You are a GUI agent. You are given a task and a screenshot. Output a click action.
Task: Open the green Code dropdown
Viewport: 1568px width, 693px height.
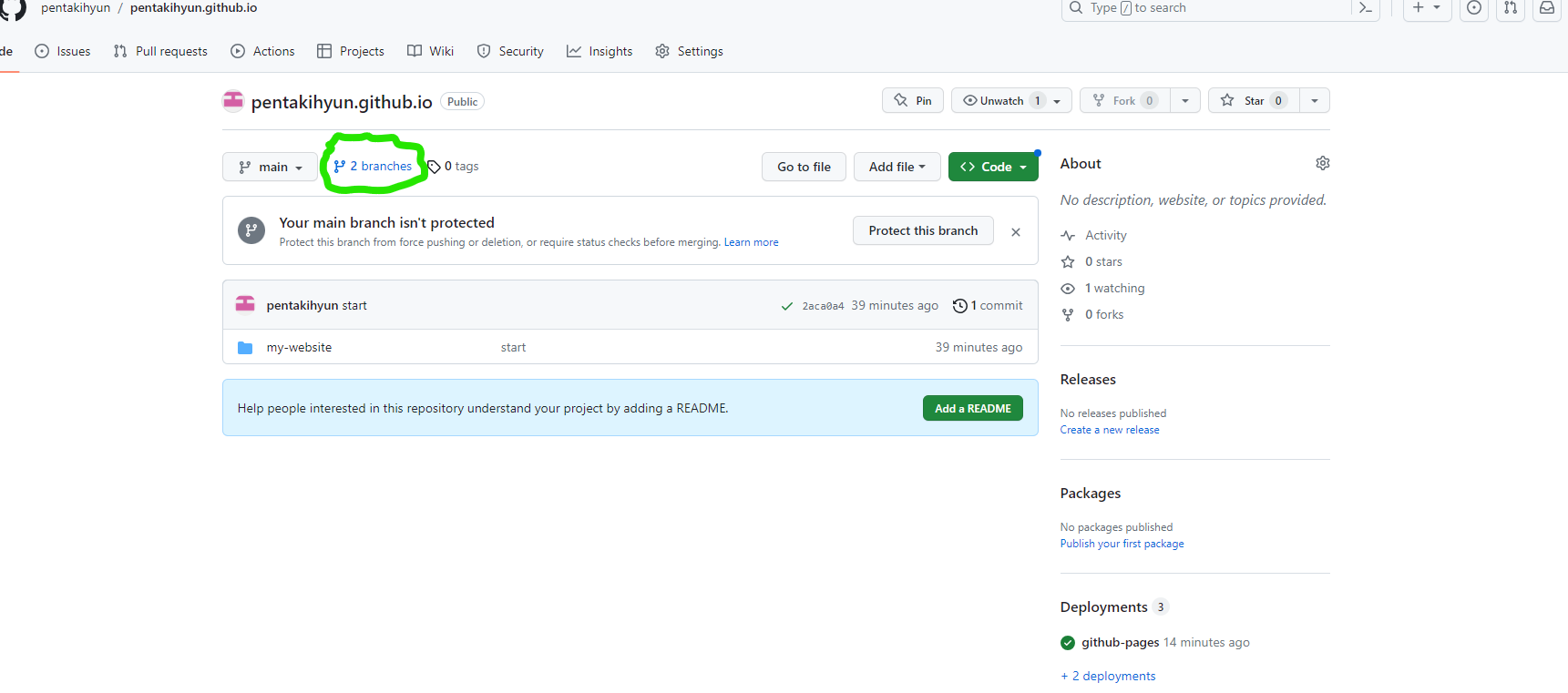[993, 167]
